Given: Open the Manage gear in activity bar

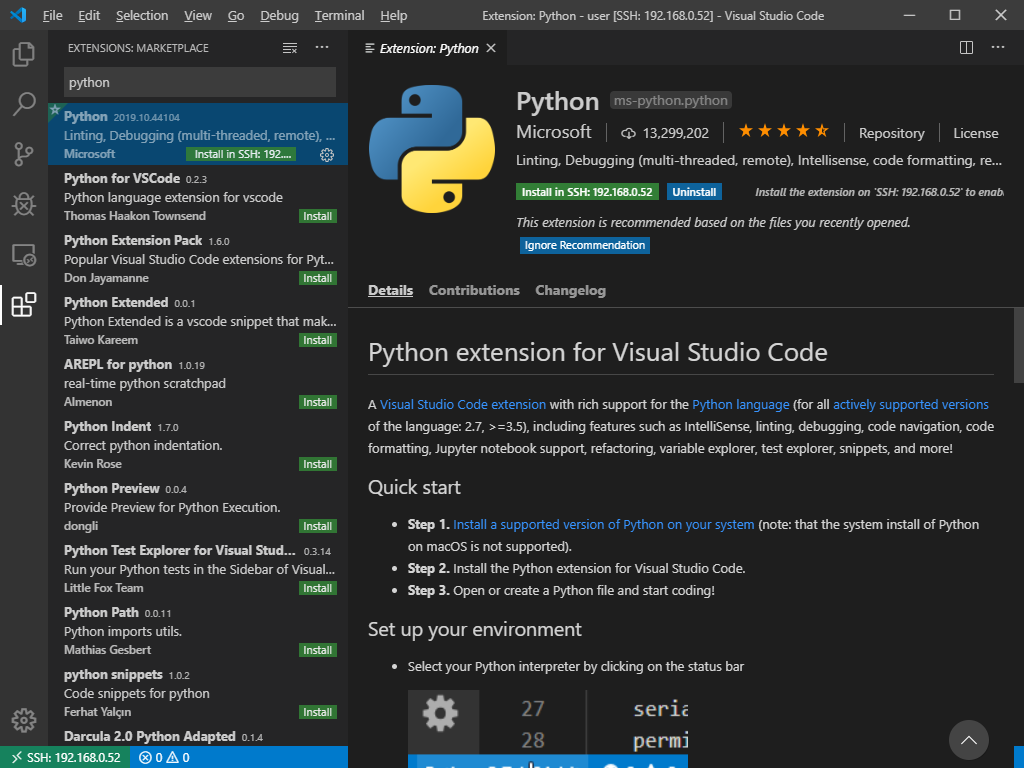Looking at the screenshot, I should 24,720.
